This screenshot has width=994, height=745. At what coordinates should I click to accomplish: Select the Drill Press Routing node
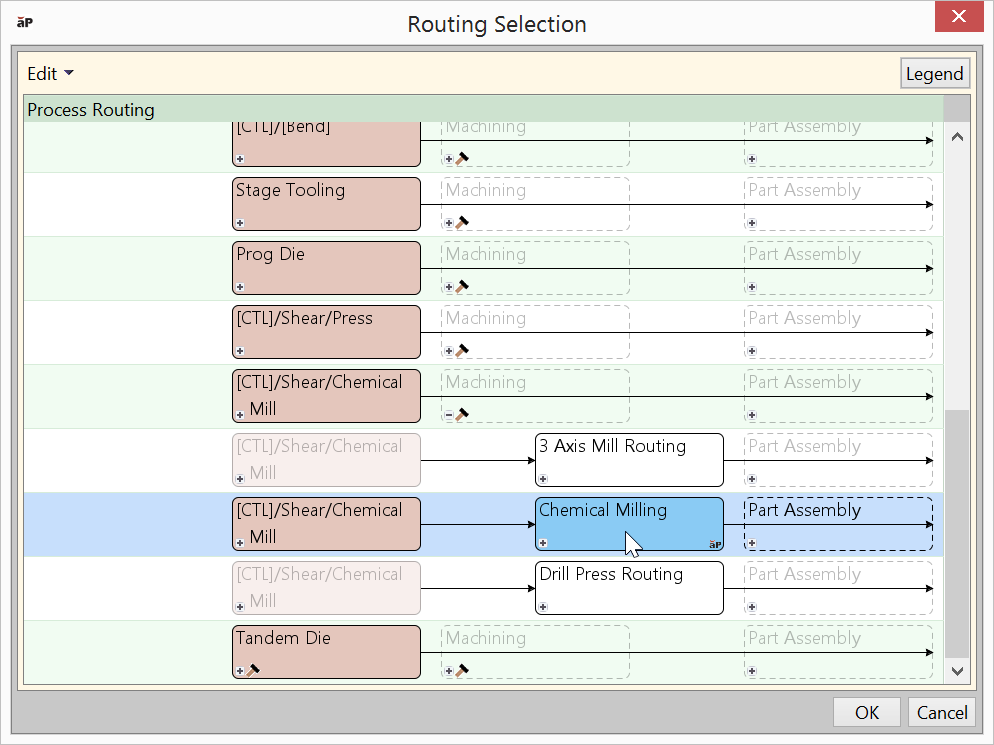[x=628, y=587]
